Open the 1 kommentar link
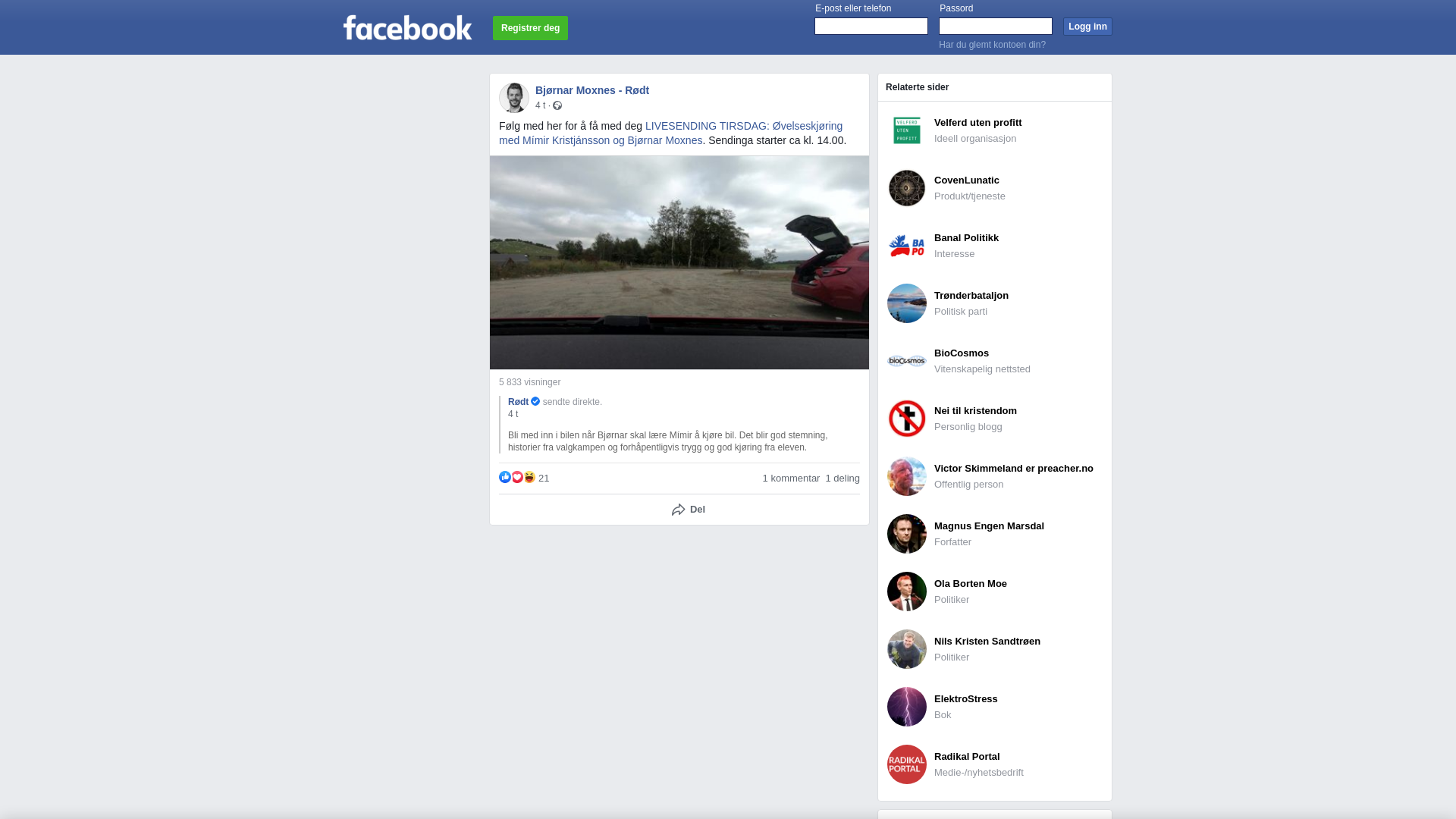Image resolution: width=1456 pixels, height=819 pixels. pos(791,479)
